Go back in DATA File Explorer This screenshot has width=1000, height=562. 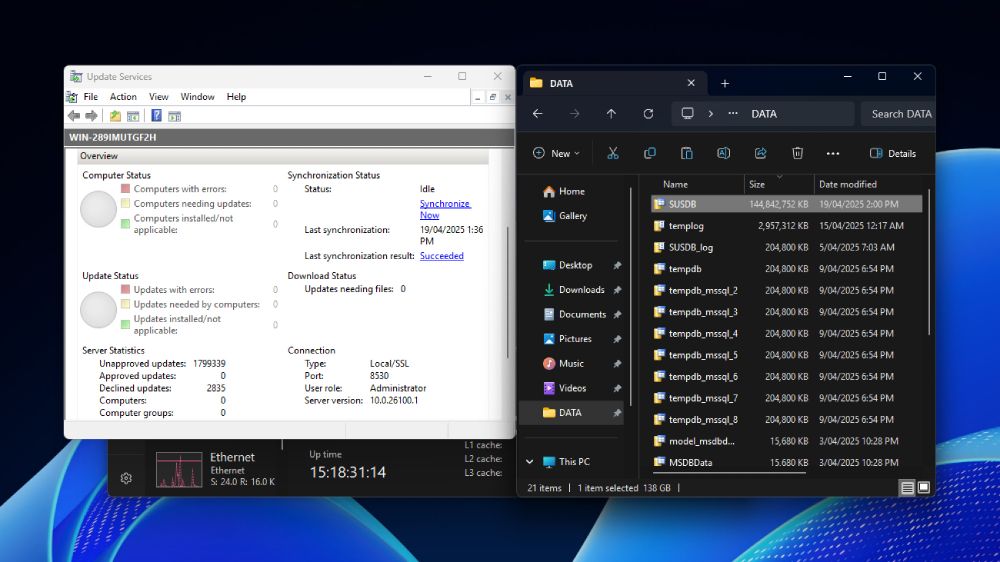pyautogui.click(x=538, y=114)
